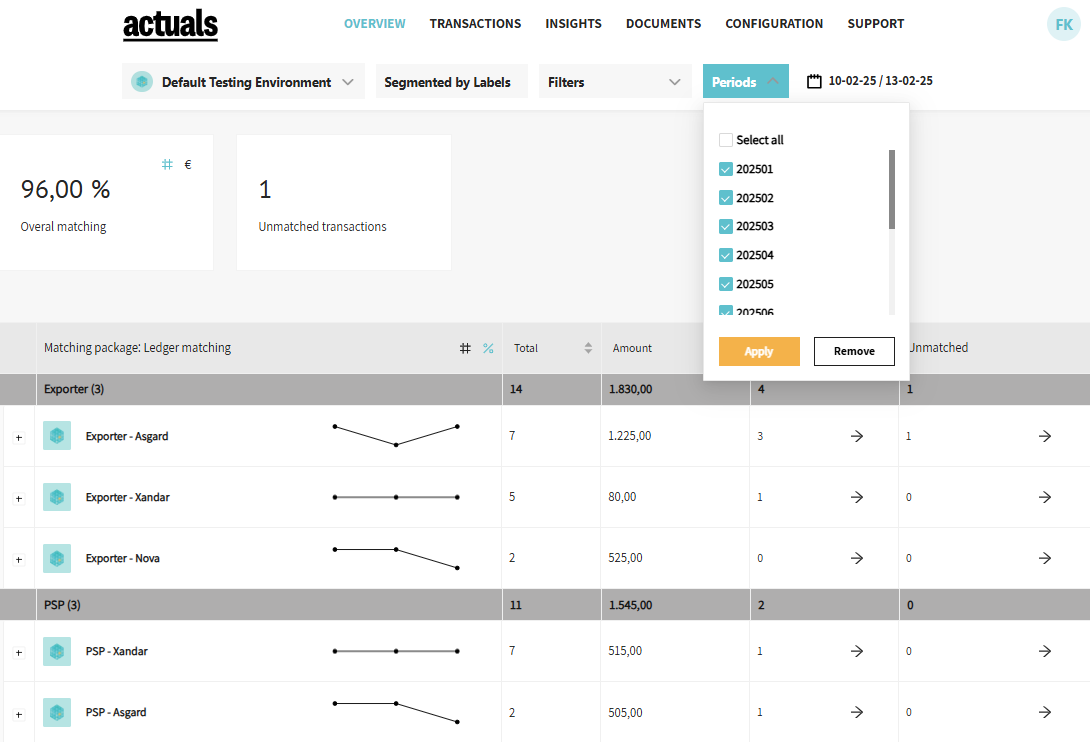This screenshot has height=742, width=1090.
Task: Click the PSP - Xandar label
Action: coord(117,652)
